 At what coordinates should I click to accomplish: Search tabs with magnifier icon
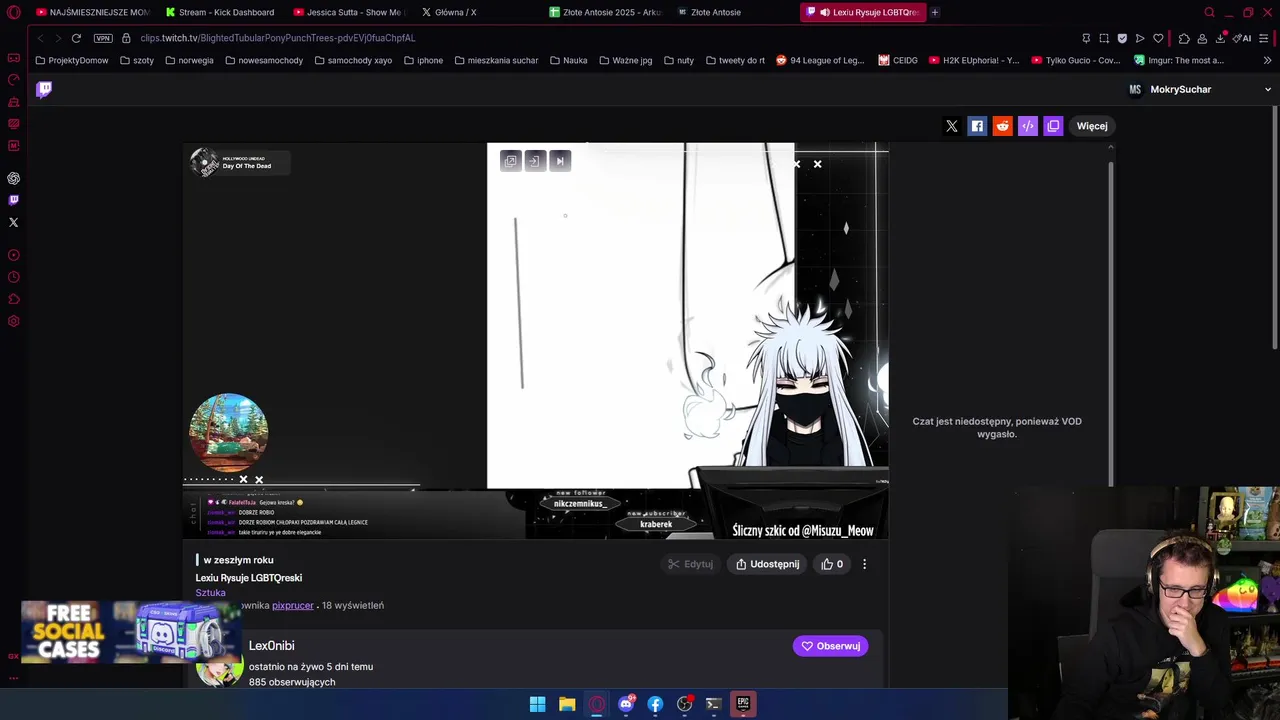[1209, 12]
